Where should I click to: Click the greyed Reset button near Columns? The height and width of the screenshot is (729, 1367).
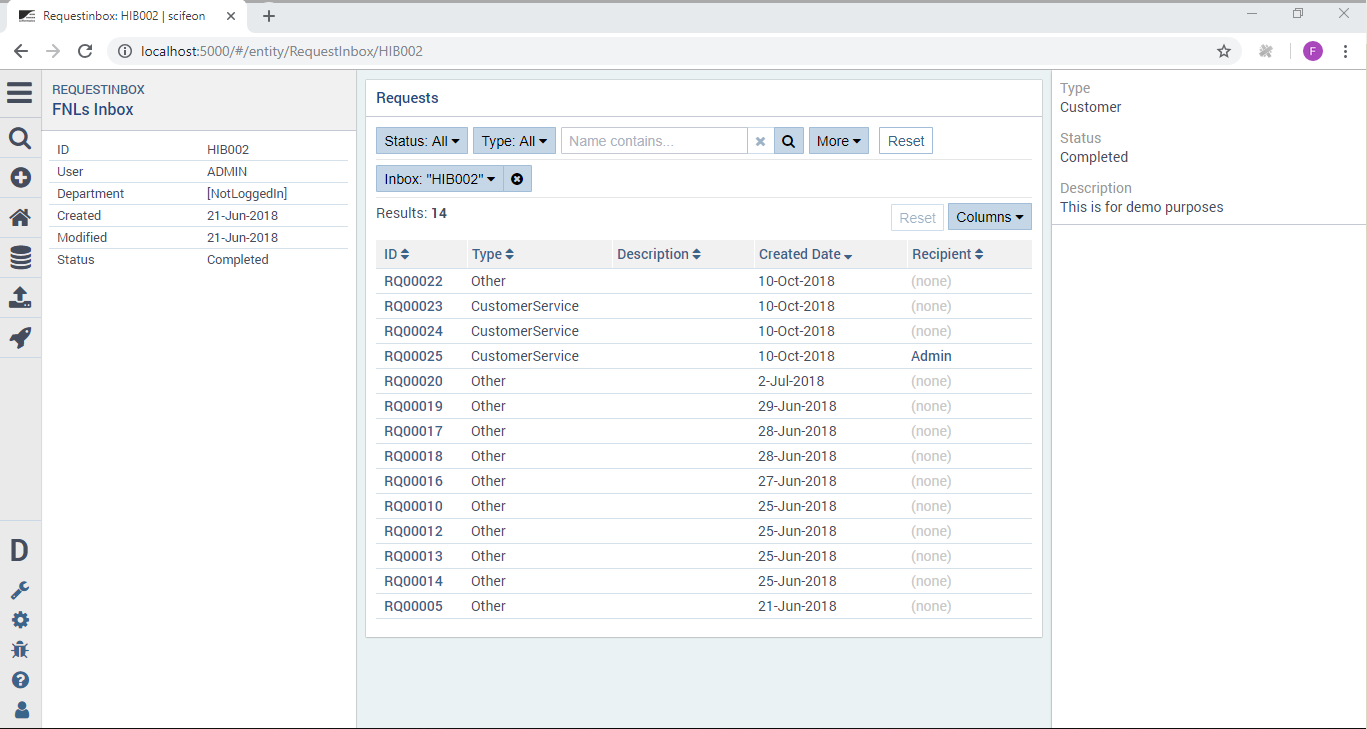tap(917, 217)
